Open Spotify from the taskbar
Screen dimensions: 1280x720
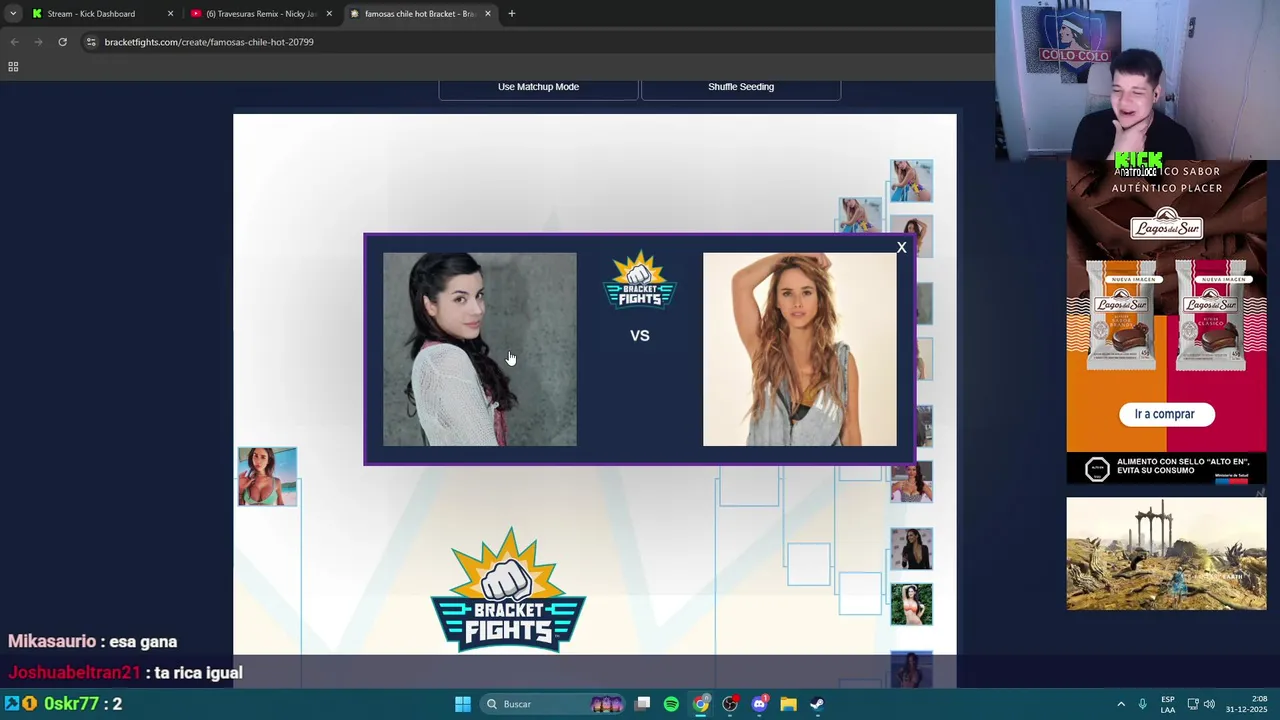click(671, 704)
